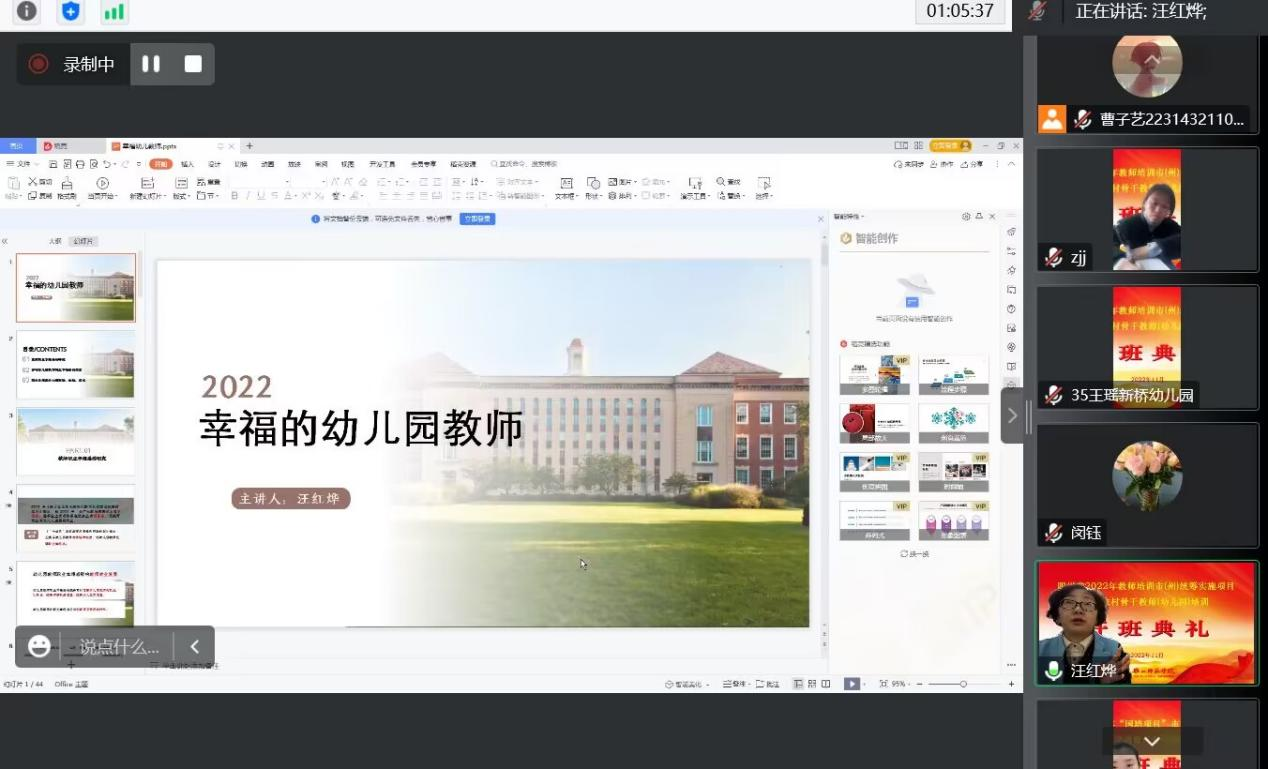1268x769 pixels.
Task: Stop the meeting recording
Action: (193, 64)
